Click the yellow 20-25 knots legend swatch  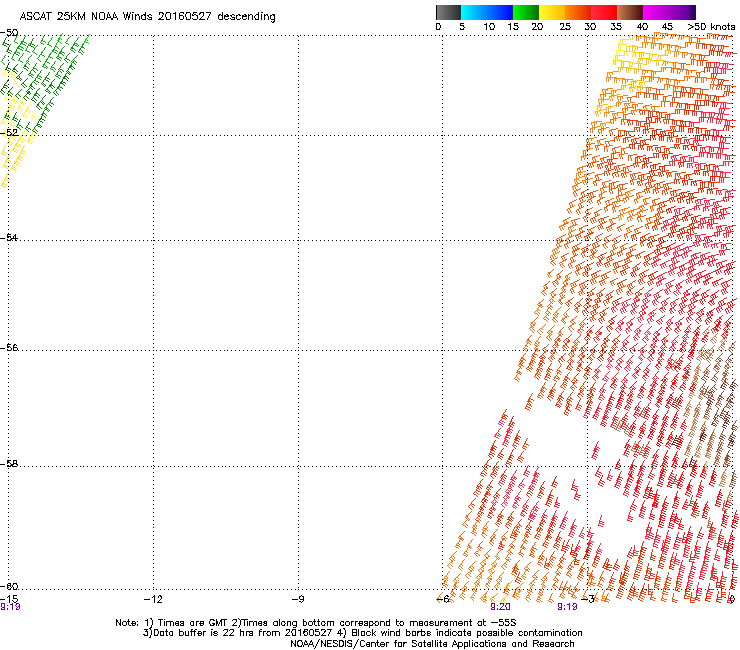click(552, 12)
